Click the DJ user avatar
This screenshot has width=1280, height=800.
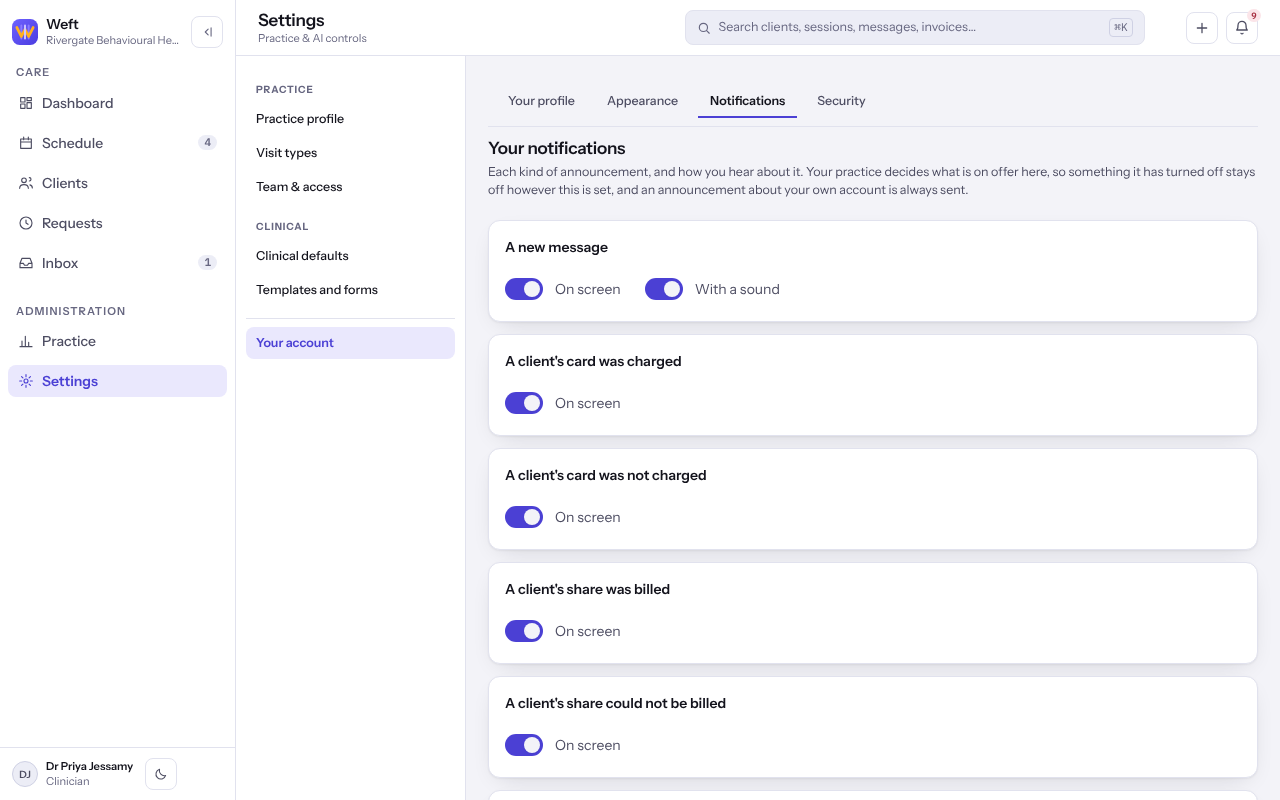click(25, 774)
